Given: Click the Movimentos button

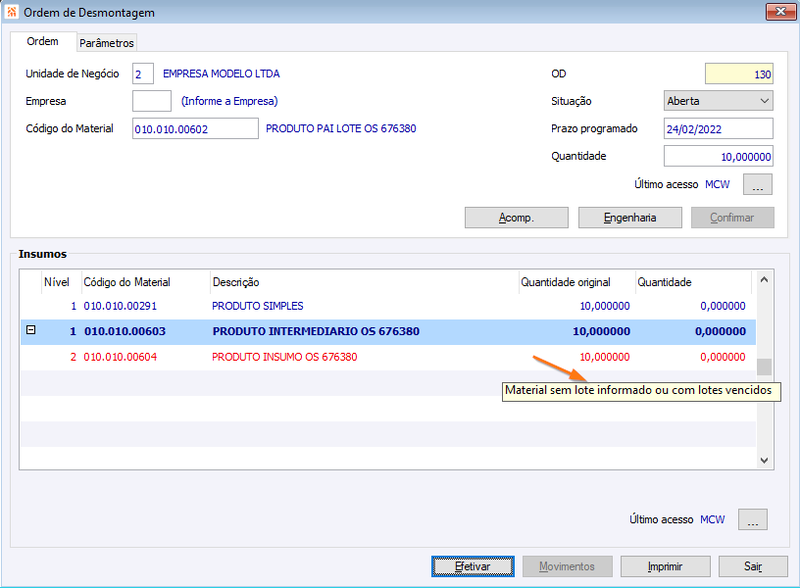Looking at the screenshot, I should (567, 567).
